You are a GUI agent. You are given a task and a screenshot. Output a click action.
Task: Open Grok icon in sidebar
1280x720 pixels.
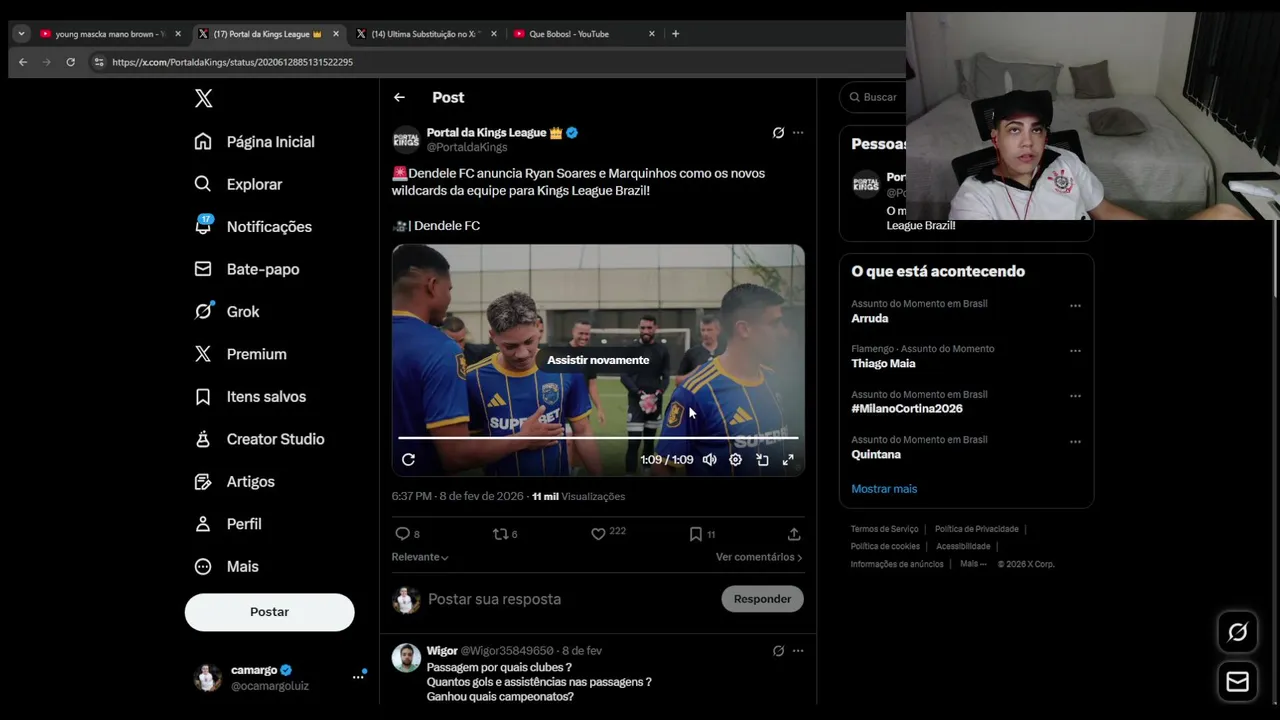pos(203,311)
